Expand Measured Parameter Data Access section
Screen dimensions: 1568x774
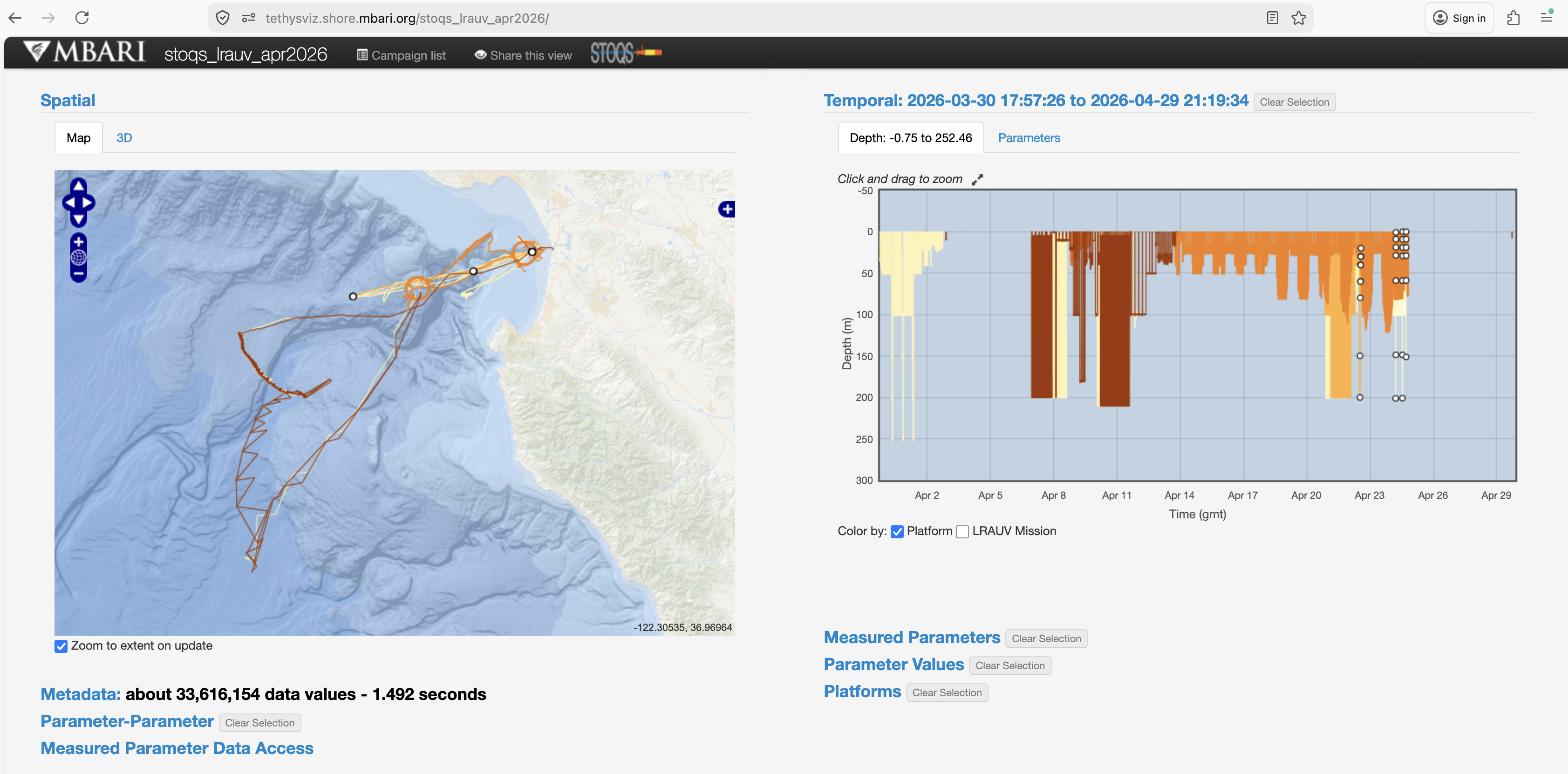[177, 748]
